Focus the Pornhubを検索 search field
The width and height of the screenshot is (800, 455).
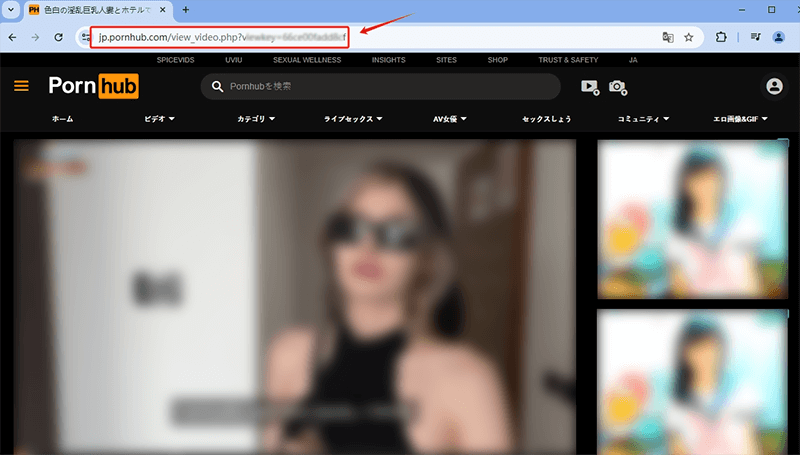(380, 87)
